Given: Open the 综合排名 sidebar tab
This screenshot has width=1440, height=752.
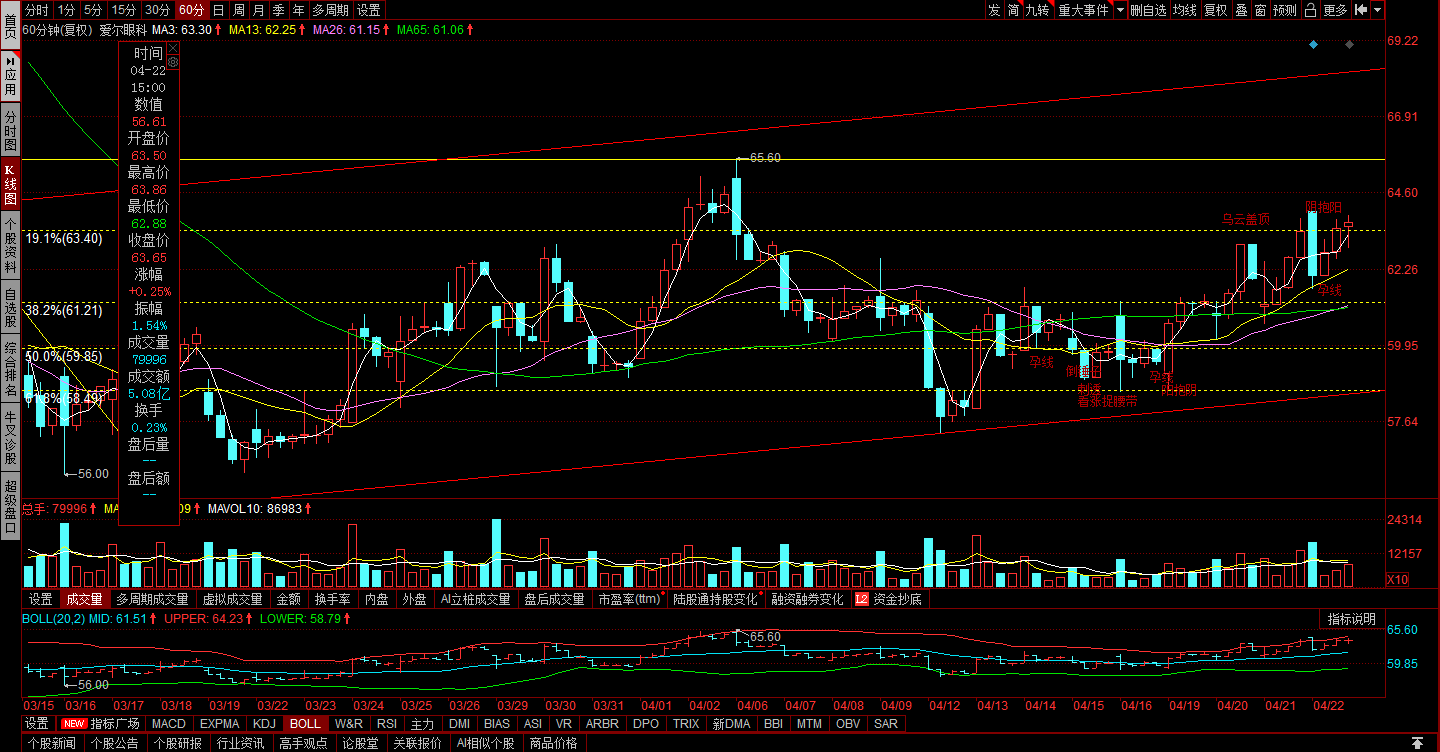Looking at the screenshot, I should tap(10, 371).
